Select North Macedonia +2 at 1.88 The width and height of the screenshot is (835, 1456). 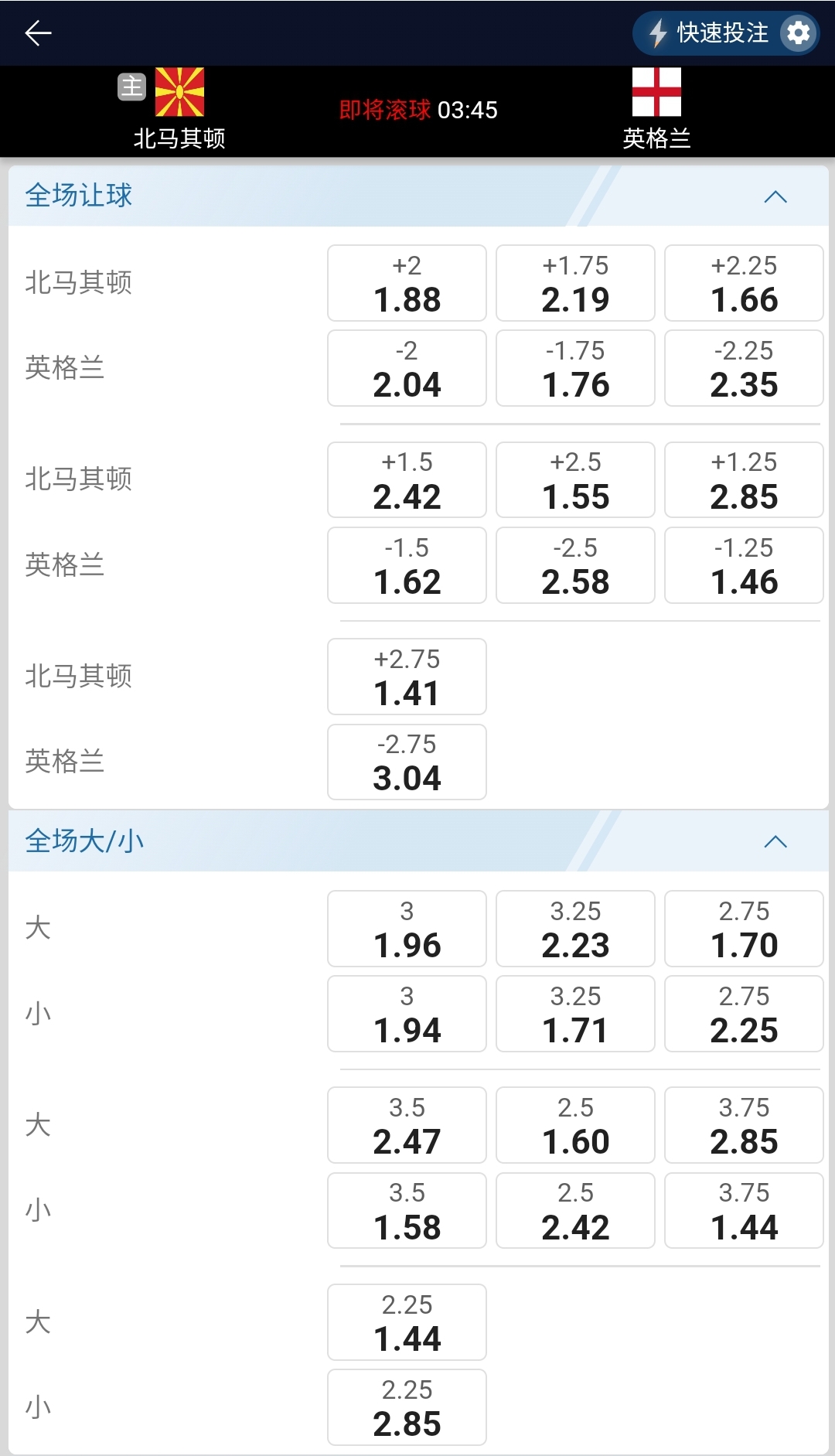click(x=407, y=284)
